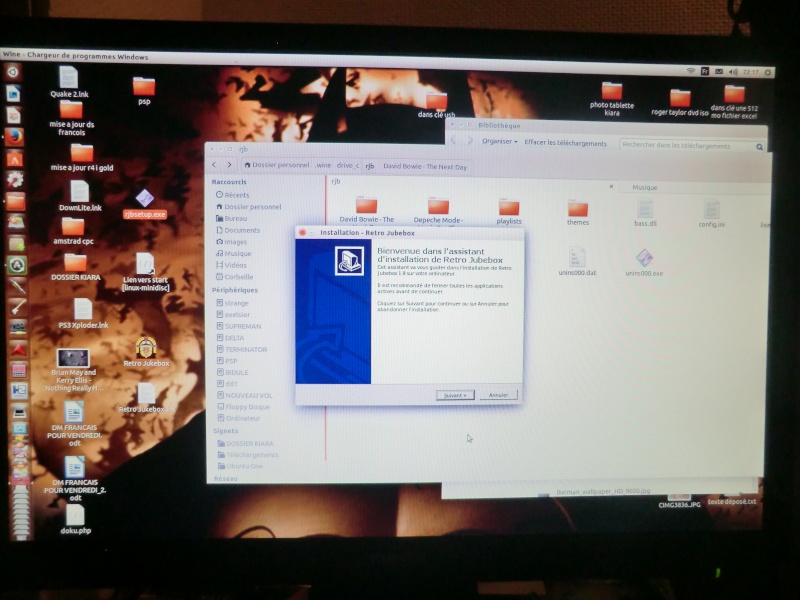Viewport: 800px width, 600px height.
Task: Open the 'roger taylor dvd iso' folder
Action: [x=680, y=103]
